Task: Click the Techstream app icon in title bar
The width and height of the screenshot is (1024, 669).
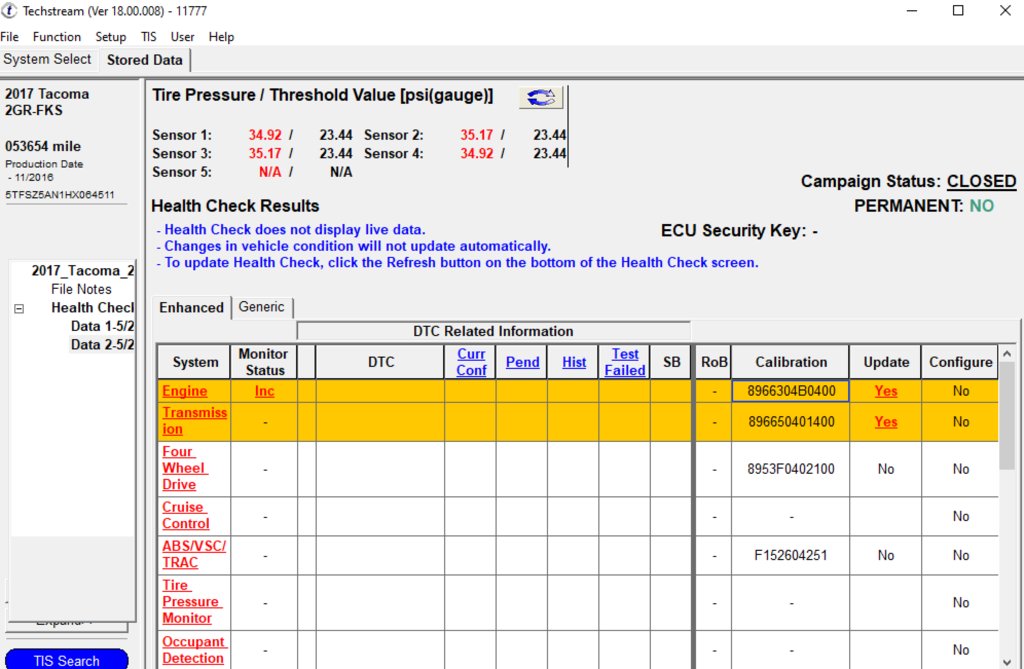Action: pos(9,10)
